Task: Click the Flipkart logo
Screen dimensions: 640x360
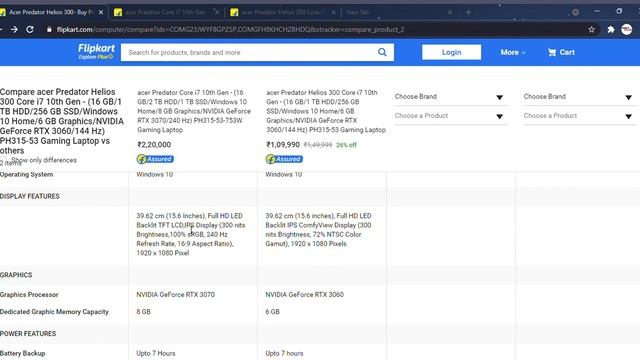Action: pyautogui.click(x=96, y=49)
